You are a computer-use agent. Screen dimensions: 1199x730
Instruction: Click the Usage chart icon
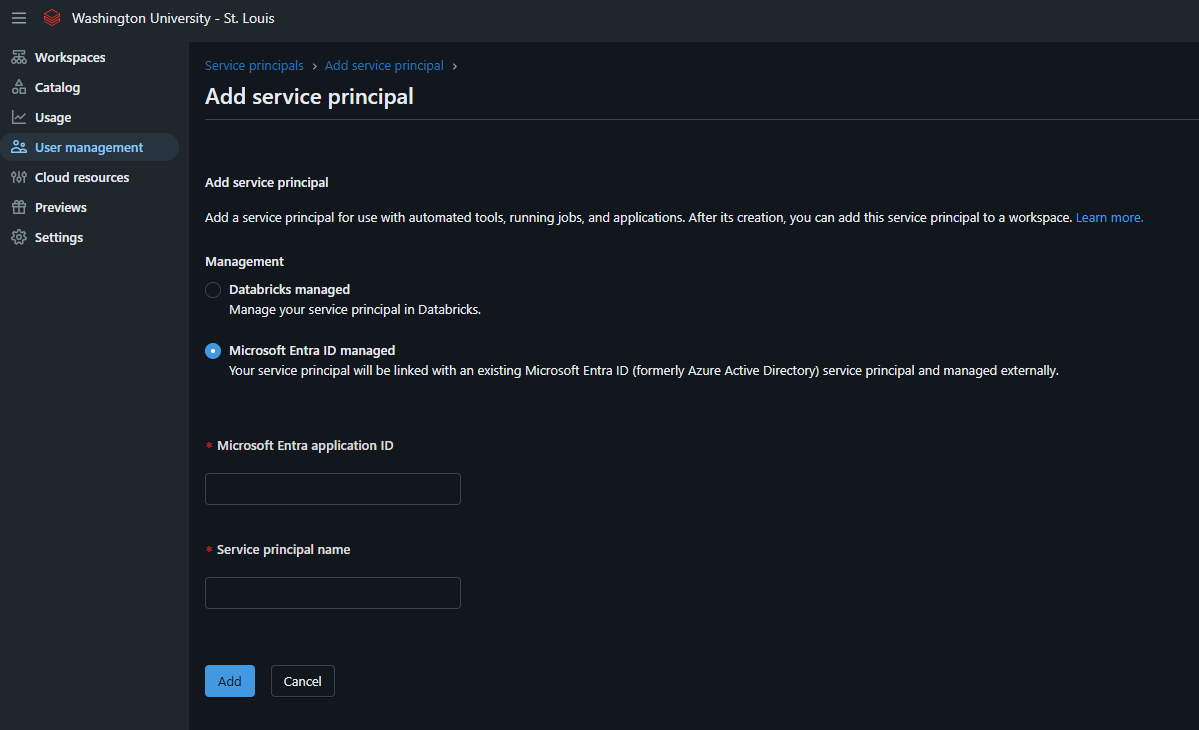19,117
